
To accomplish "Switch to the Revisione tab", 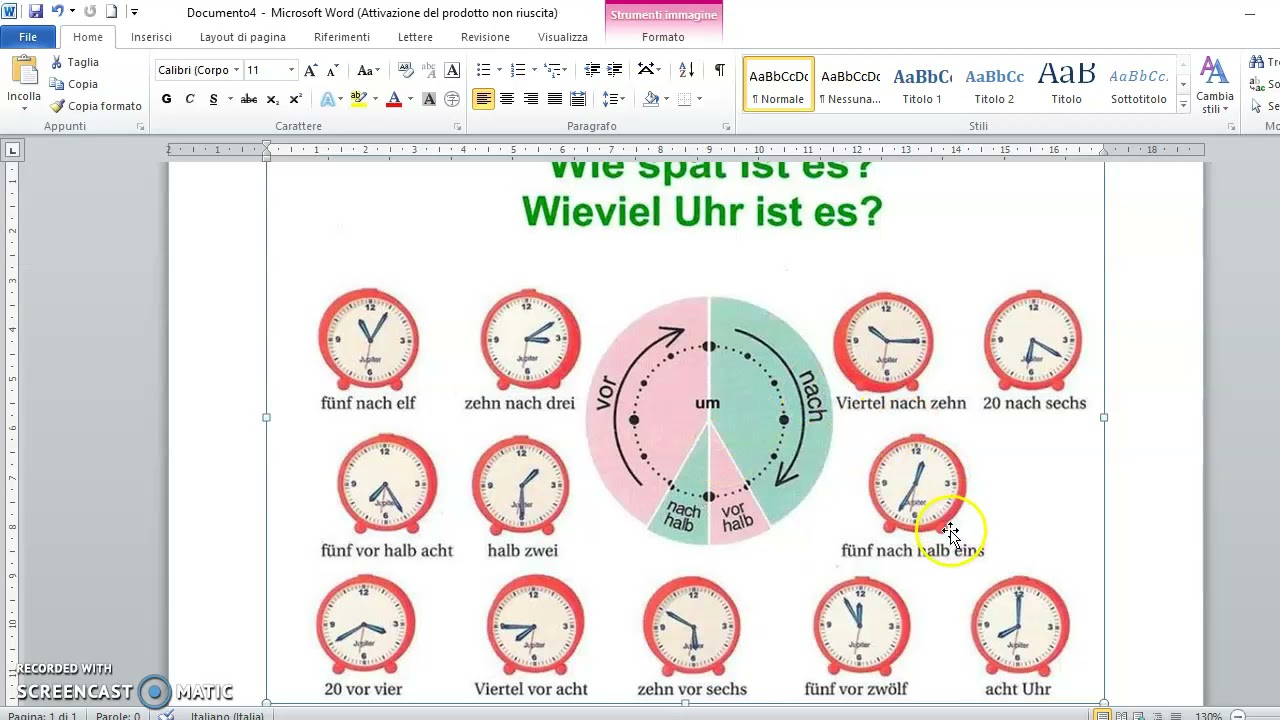I will pos(485,37).
